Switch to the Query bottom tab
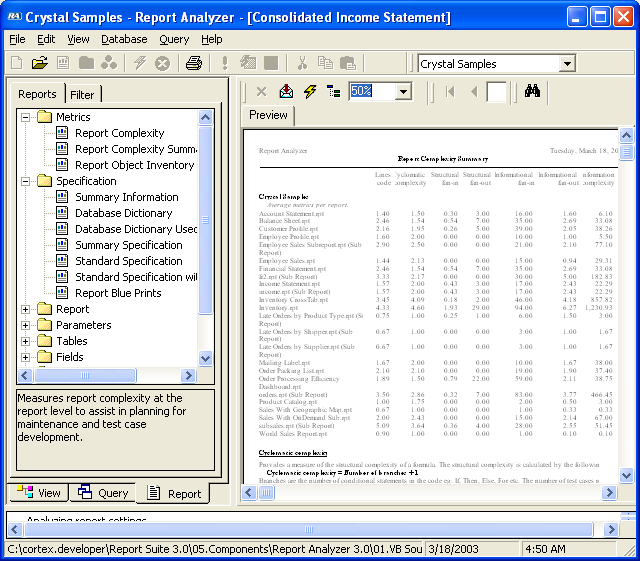The image size is (640, 561). [103, 492]
